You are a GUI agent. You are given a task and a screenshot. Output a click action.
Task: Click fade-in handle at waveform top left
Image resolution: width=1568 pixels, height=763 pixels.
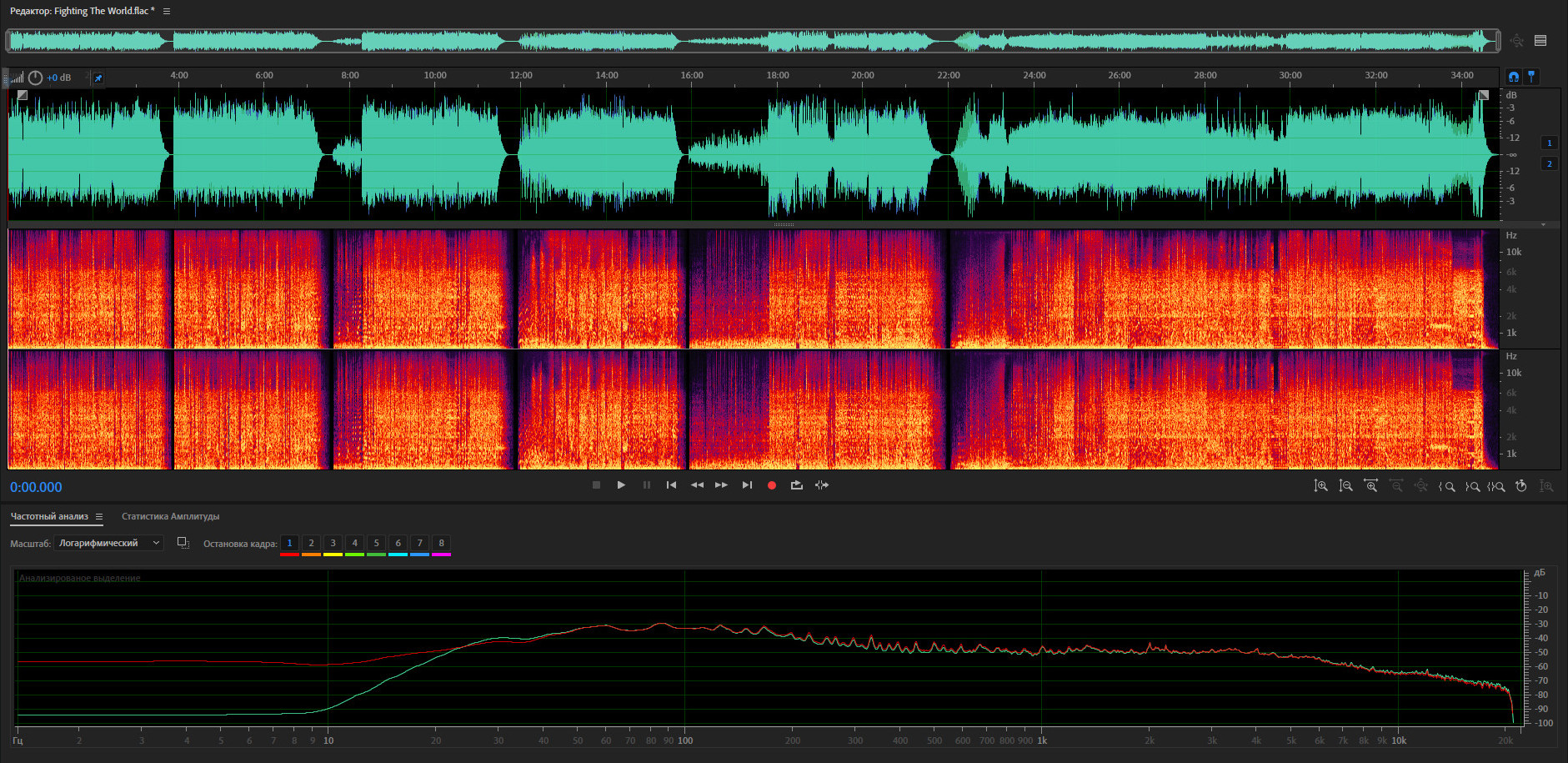coord(23,95)
